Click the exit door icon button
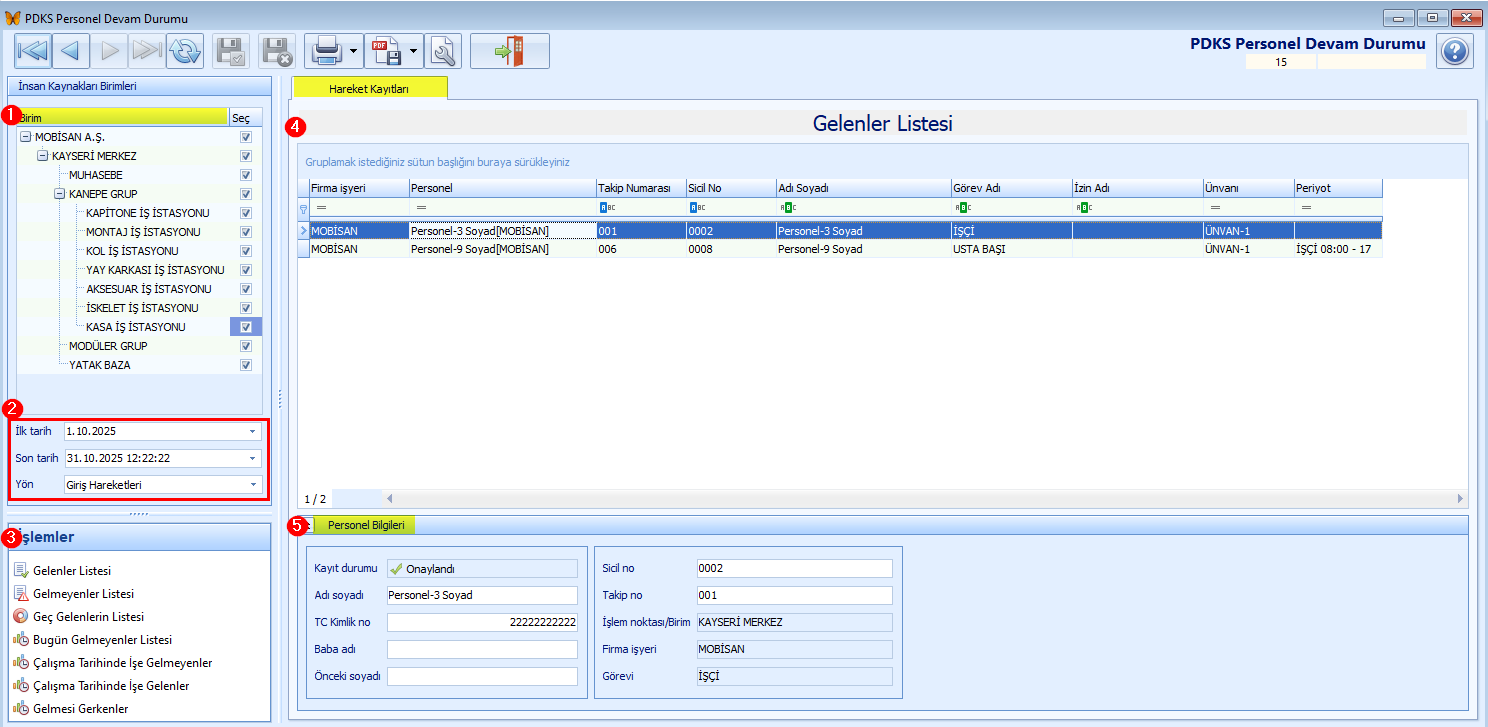 tap(509, 51)
